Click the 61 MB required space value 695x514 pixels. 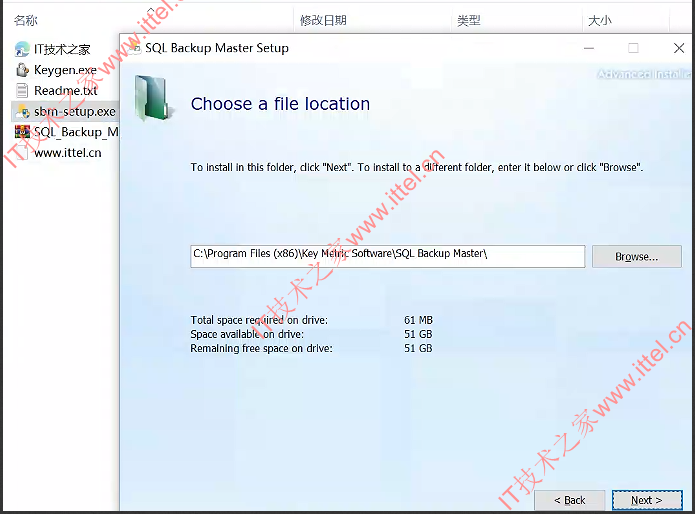[x=418, y=320]
